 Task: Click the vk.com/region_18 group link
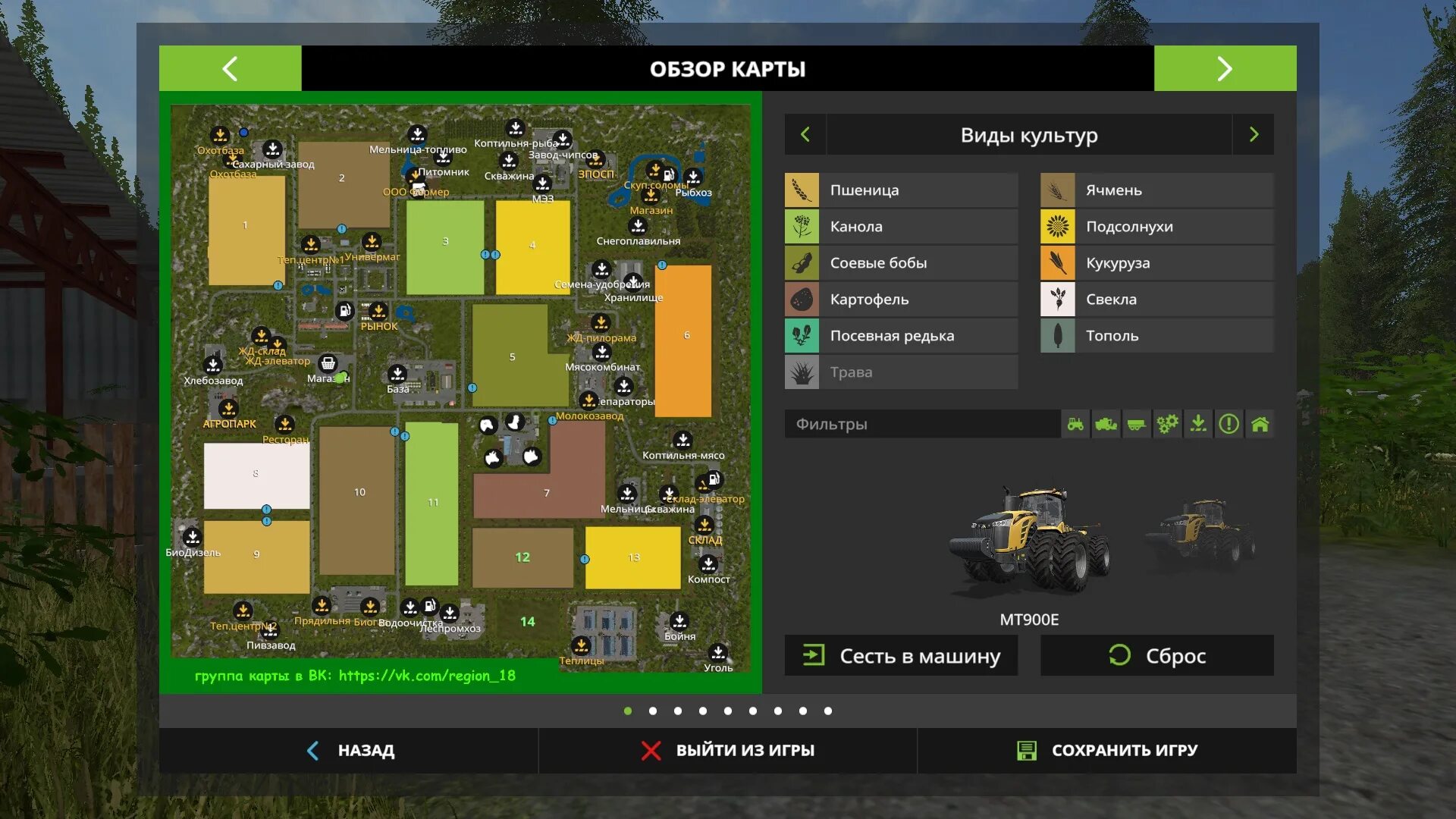coord(427,676)
